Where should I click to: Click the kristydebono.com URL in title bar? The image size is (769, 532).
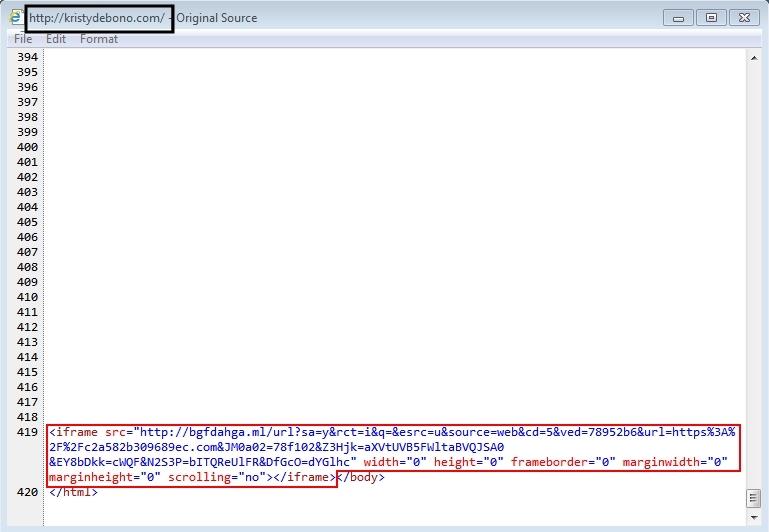point(98,18)
